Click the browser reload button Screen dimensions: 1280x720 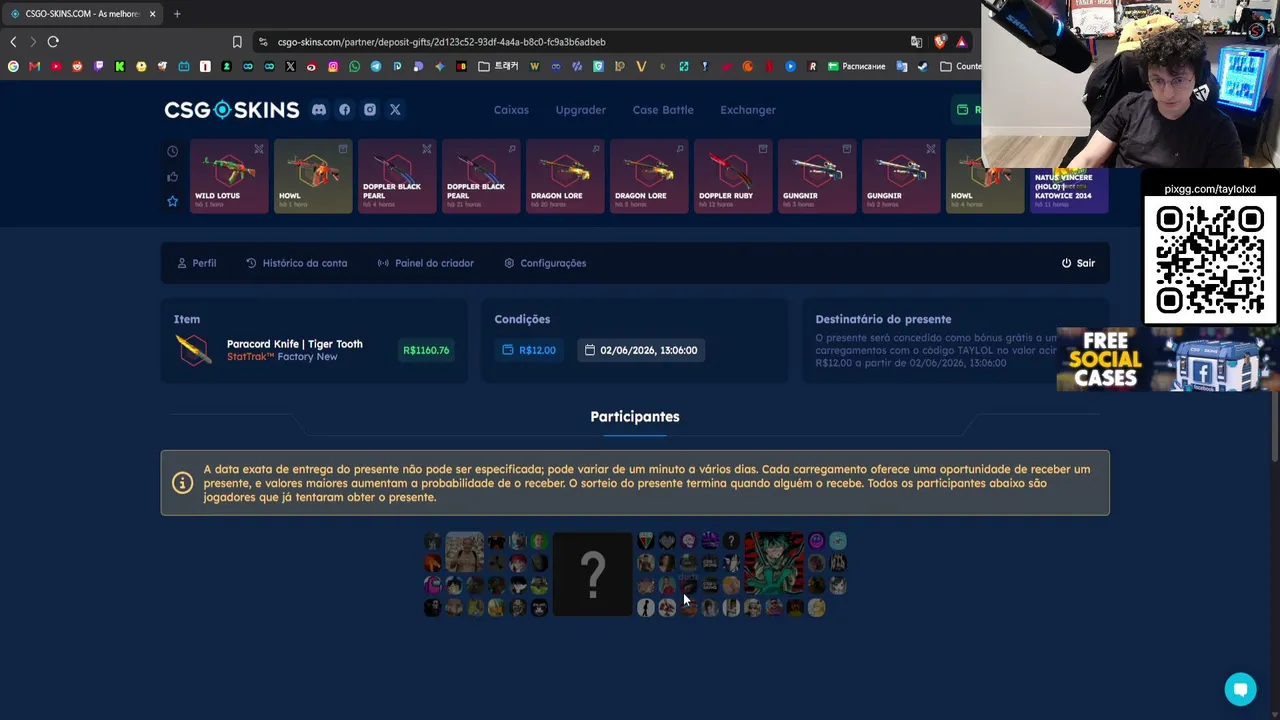(53, 42)
